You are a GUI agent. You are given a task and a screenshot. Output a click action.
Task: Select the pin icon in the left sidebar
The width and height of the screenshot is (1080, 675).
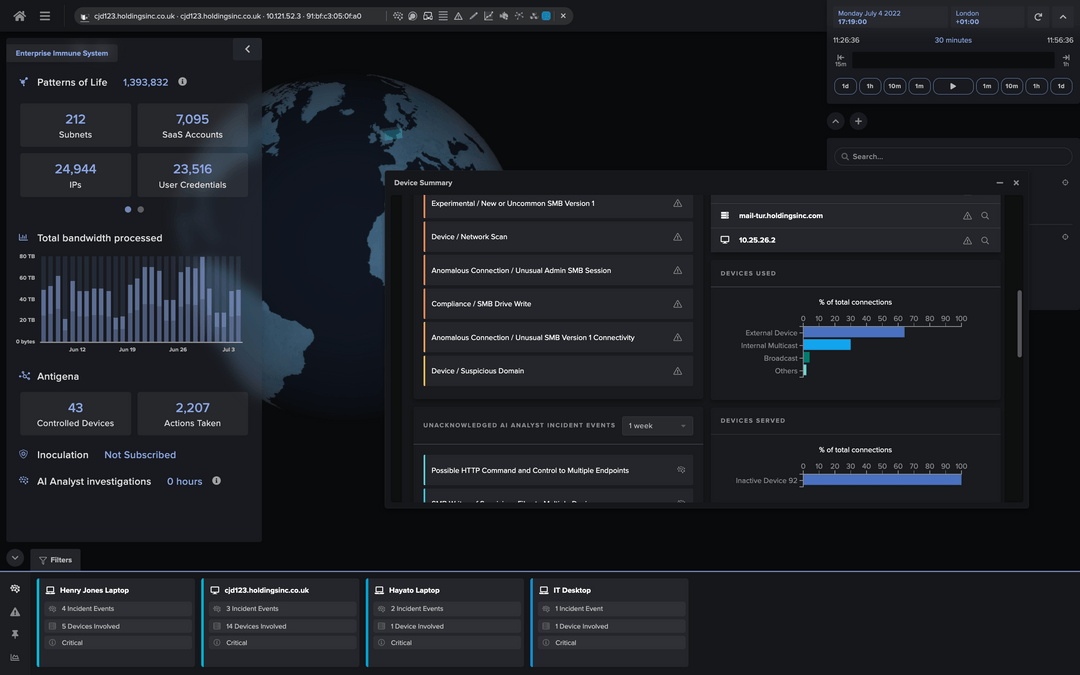pyautogui.click(x=15, y=633)
